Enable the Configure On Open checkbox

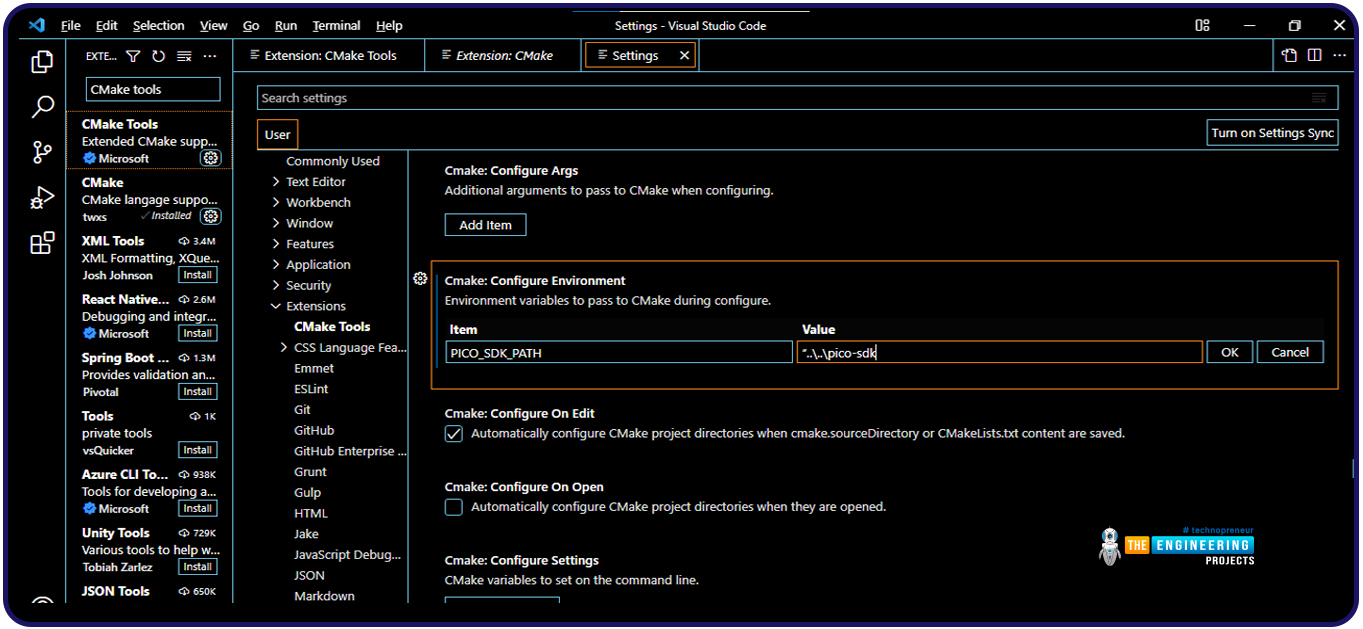[x=454, y=507]
